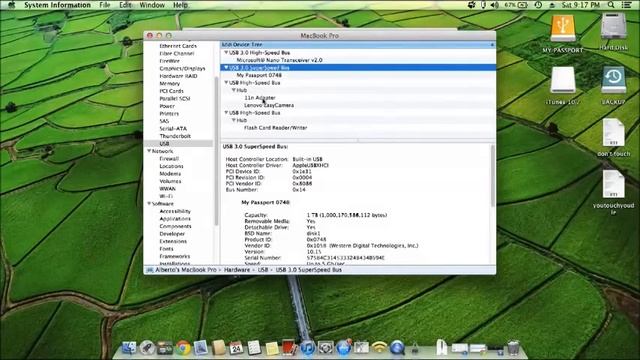Select Thunderbolt in the sidebar
Viewport: 640px width, 360px height.
(x=175, y=136)
